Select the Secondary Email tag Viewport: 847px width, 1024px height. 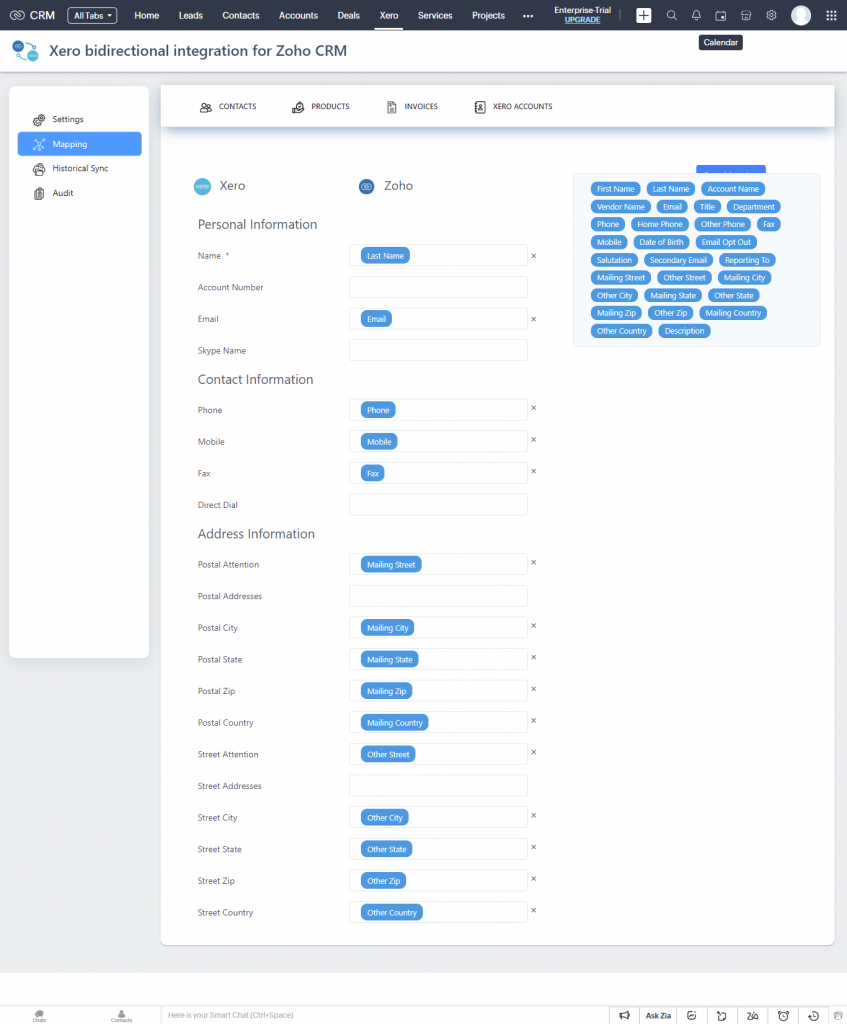point(678,260)
